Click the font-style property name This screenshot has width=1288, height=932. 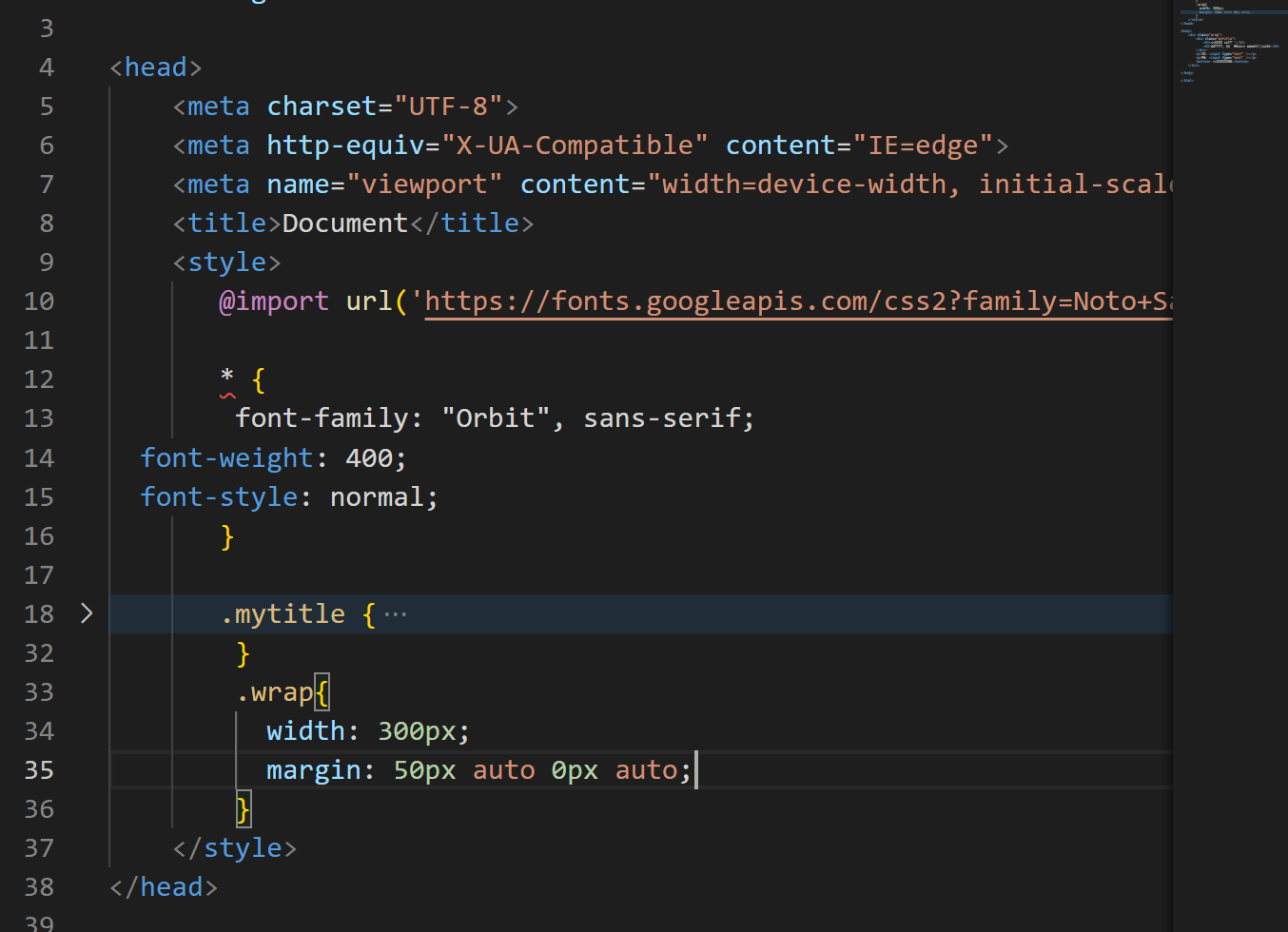pos(219,497)
